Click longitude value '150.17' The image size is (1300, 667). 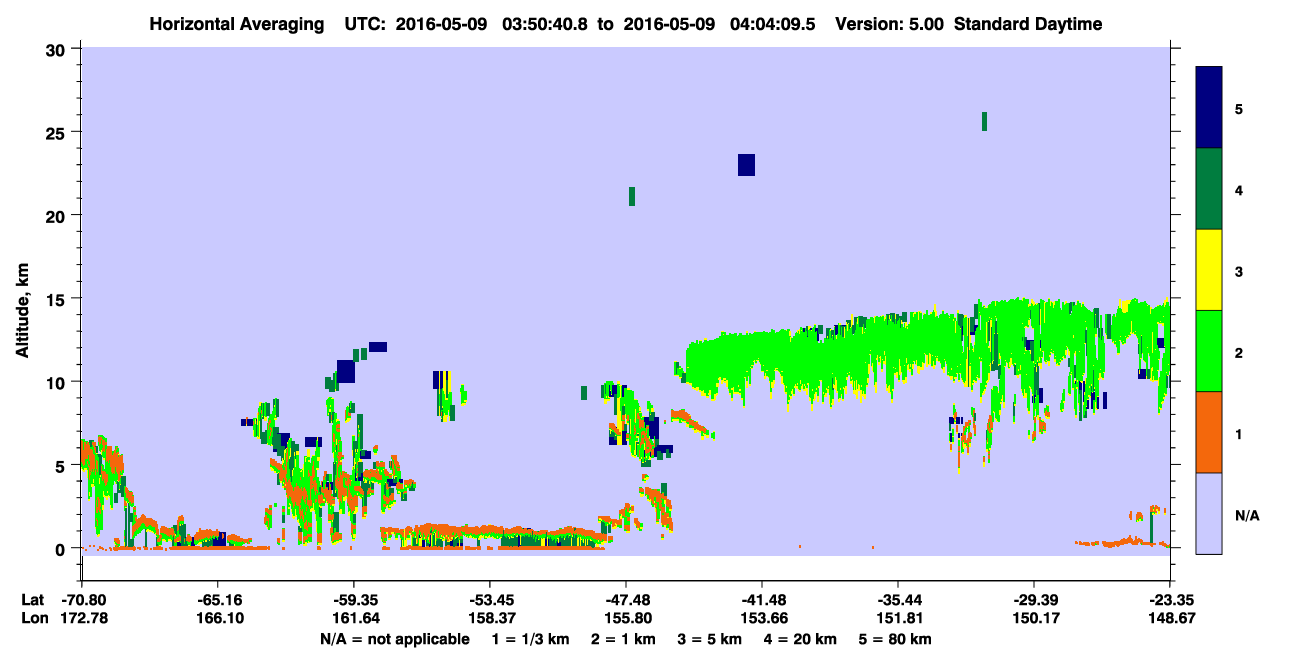tap(1034, 618)
